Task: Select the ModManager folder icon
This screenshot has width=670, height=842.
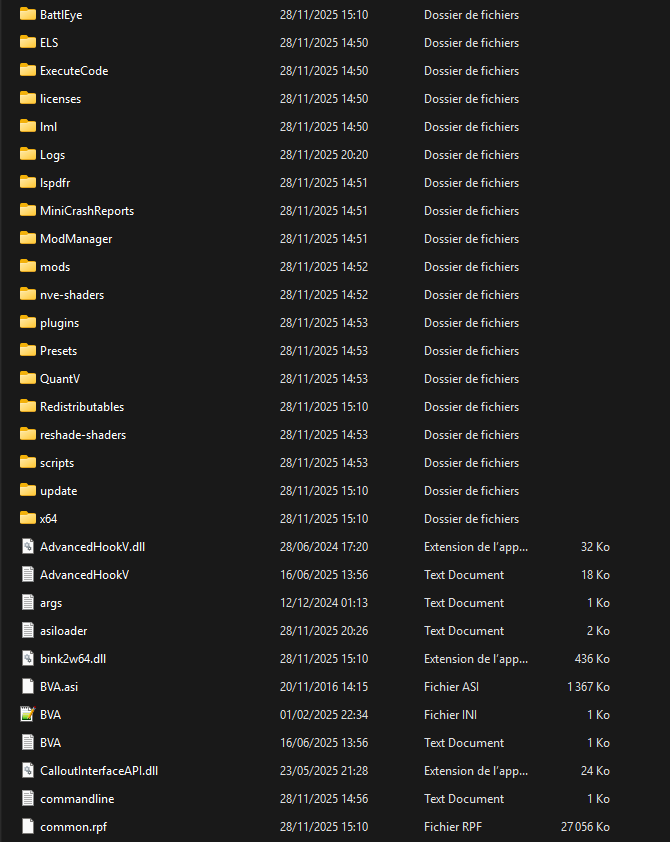Action: [27, 238]
